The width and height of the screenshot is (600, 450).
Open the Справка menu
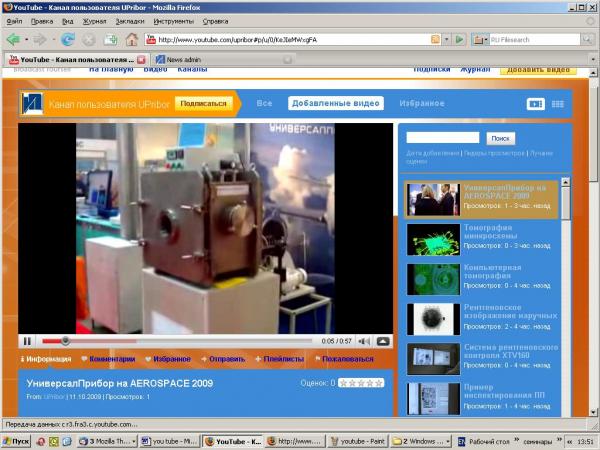215,21
